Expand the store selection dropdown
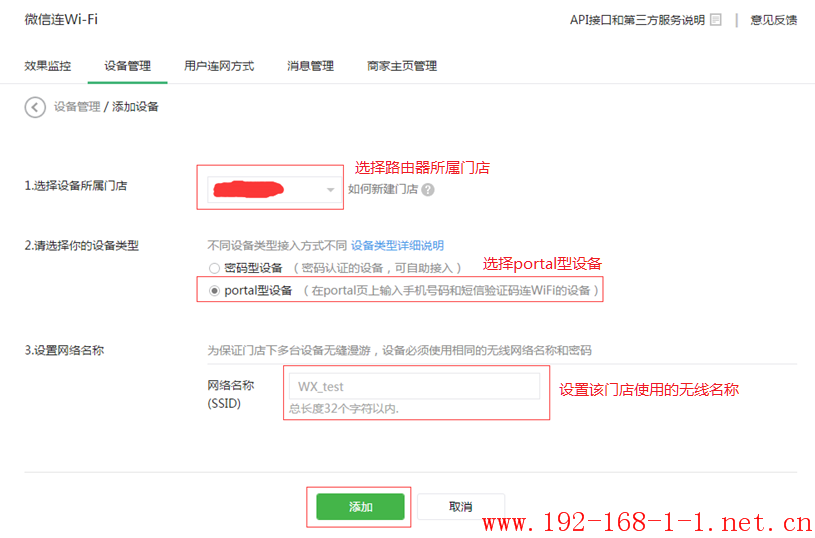 274,190
